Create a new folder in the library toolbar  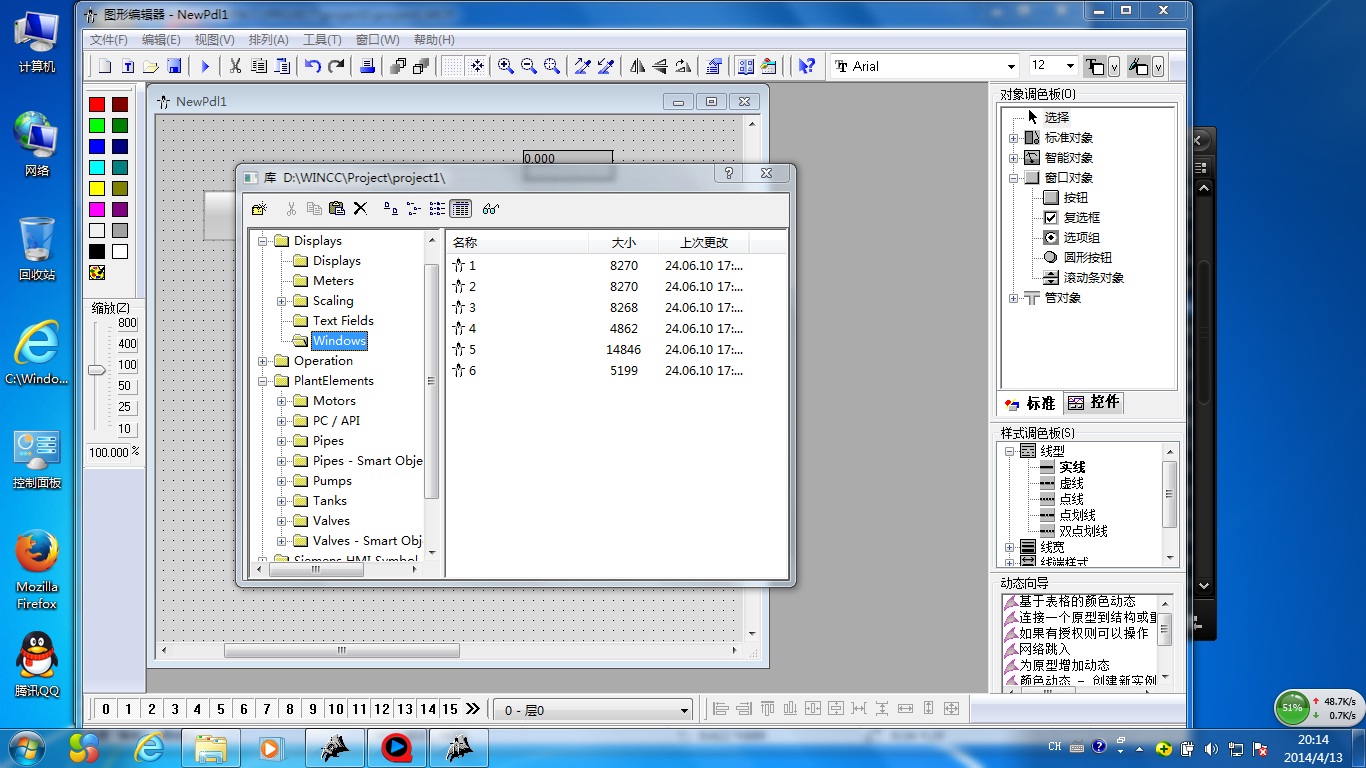(x=260, y=208)
